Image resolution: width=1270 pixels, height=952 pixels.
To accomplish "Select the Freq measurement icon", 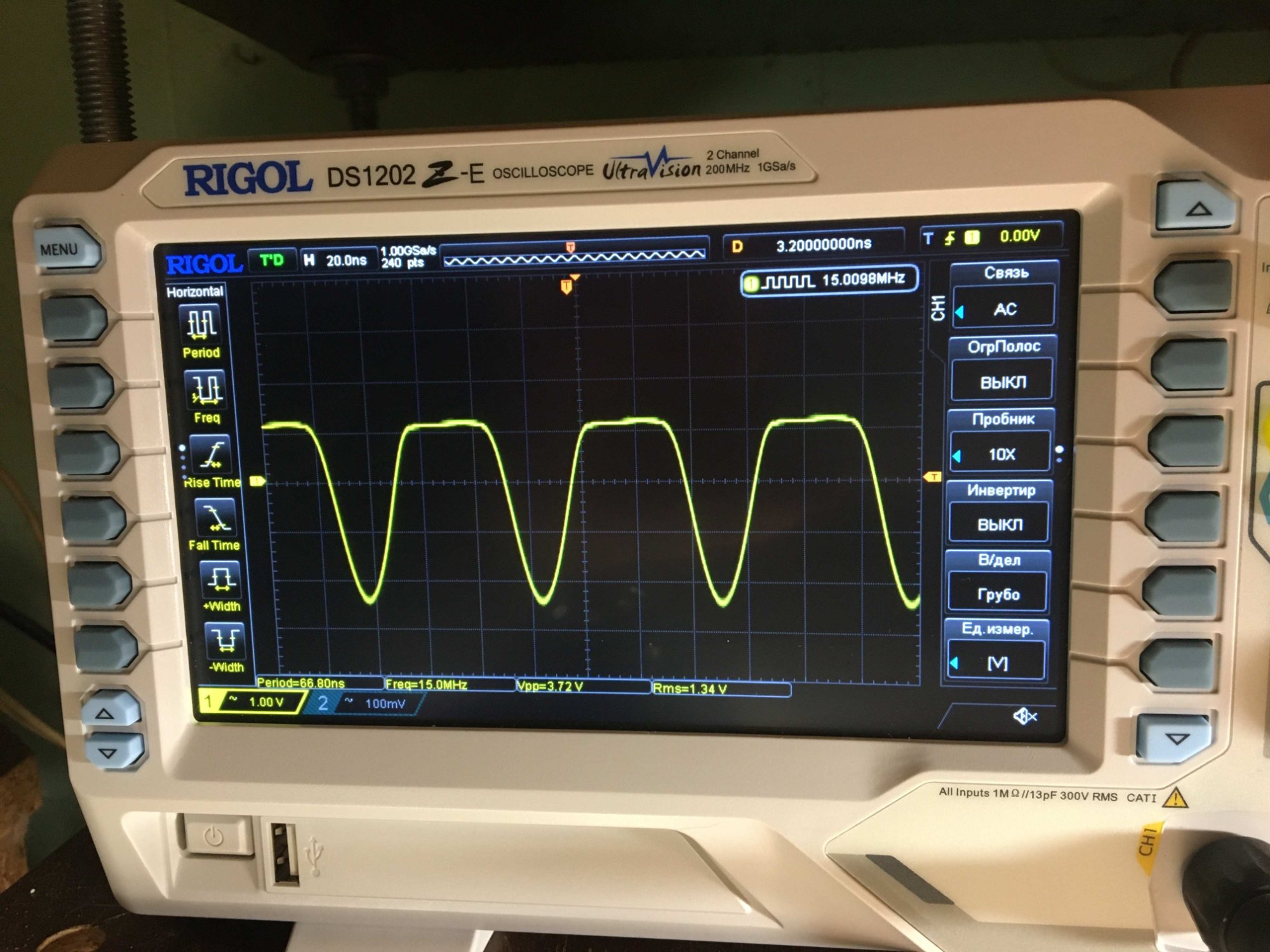I will pyautogui.click(x=206, y=389).
